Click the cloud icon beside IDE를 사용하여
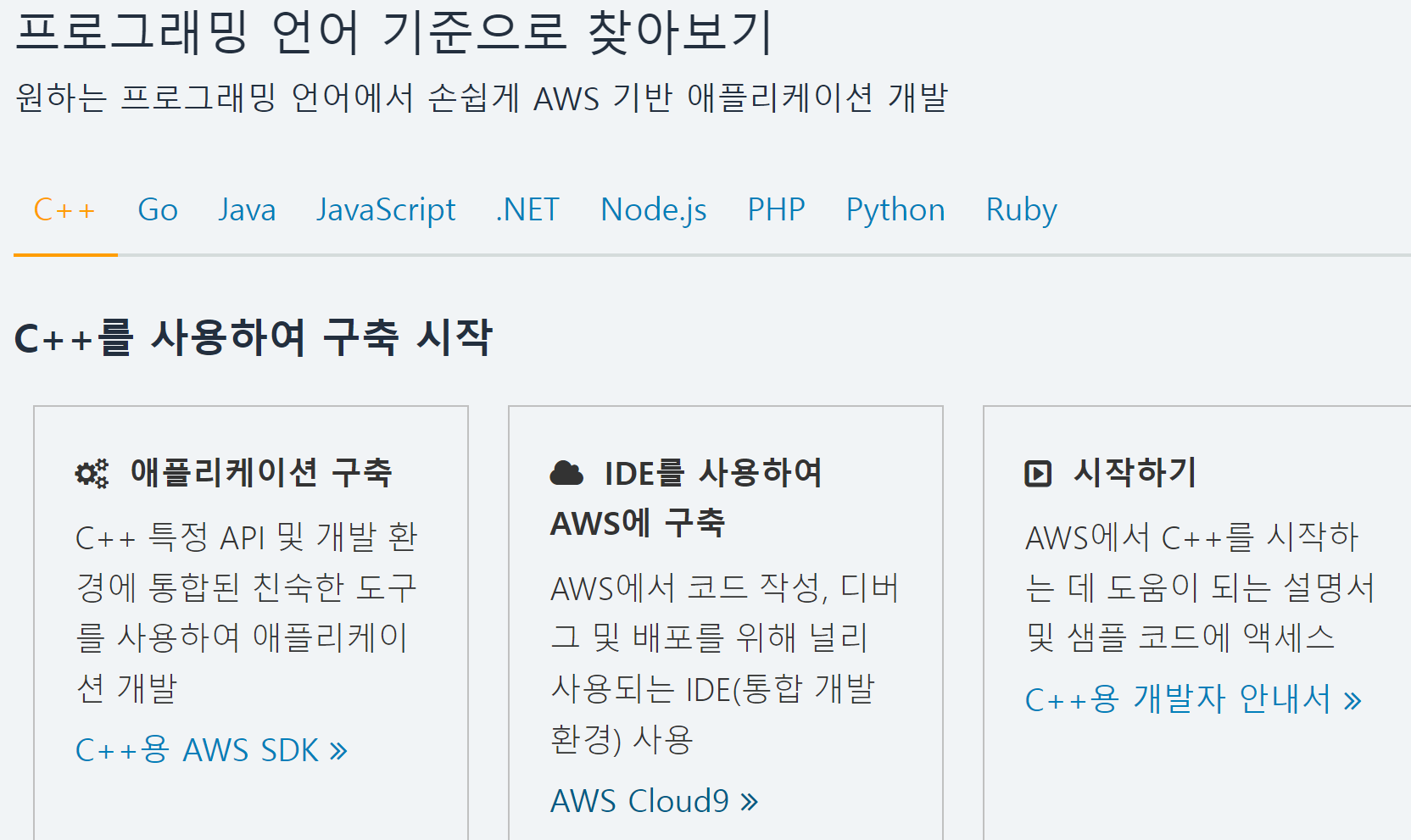The height and width of the screenshot is (840, 1411). click(566, 473)
